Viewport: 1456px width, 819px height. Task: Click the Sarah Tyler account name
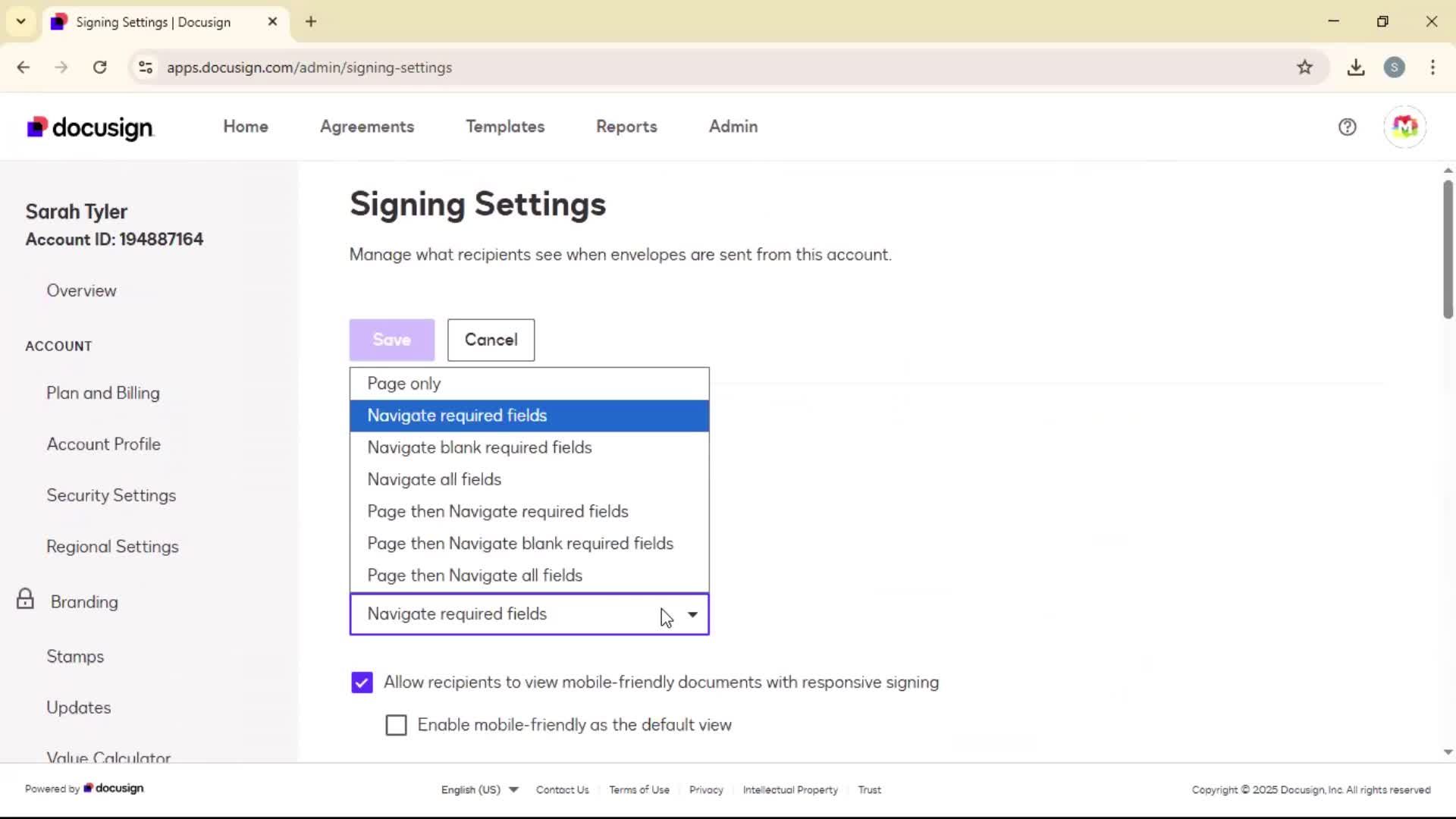[77, 212]
